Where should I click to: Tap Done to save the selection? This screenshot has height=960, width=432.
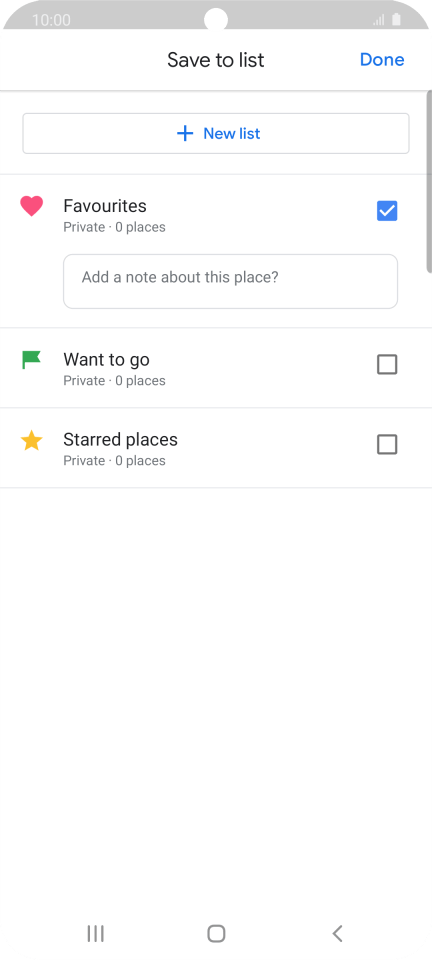[382, 59]
